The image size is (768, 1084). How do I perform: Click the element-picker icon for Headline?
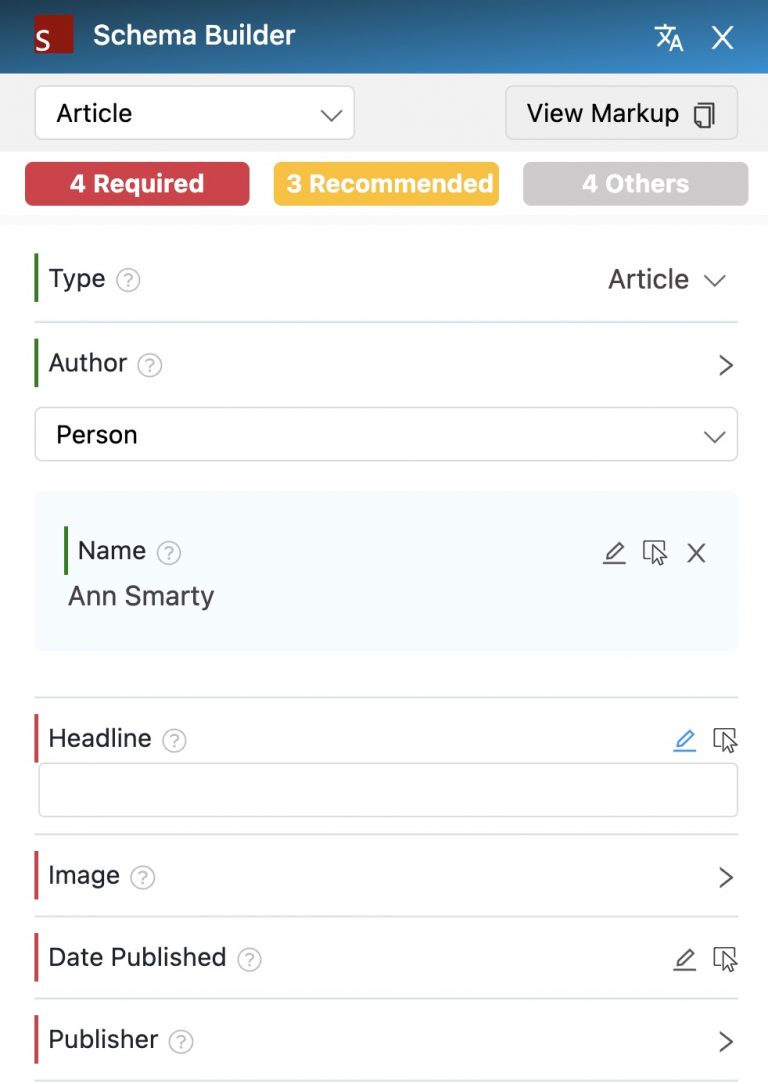pos(727,740)
